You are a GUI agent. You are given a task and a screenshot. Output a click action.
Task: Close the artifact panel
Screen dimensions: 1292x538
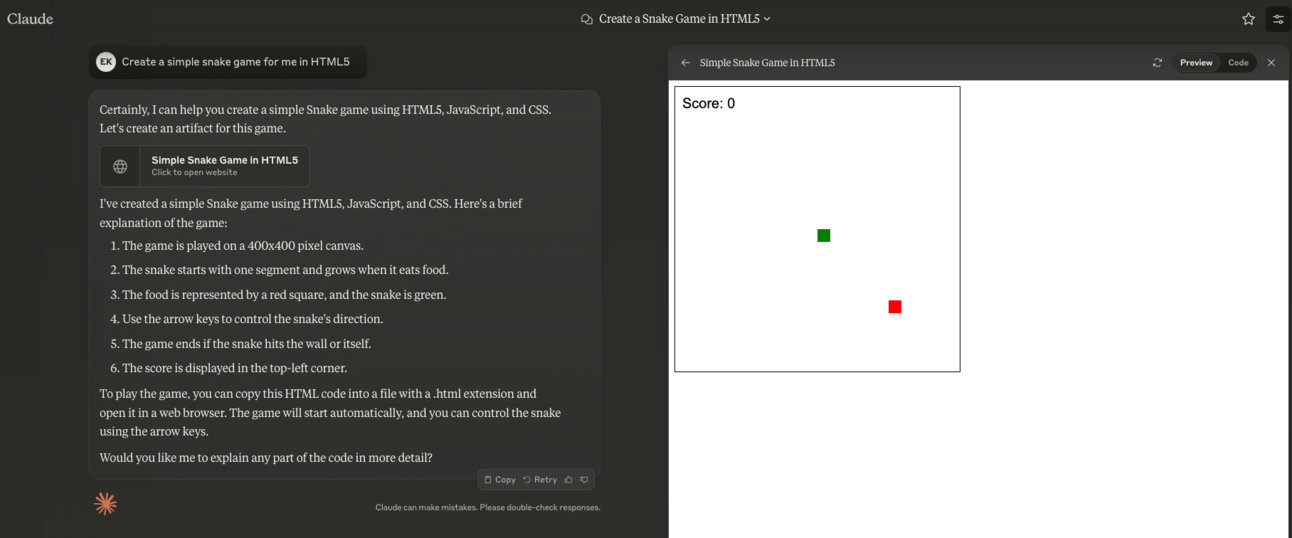tap(1271, 62)
